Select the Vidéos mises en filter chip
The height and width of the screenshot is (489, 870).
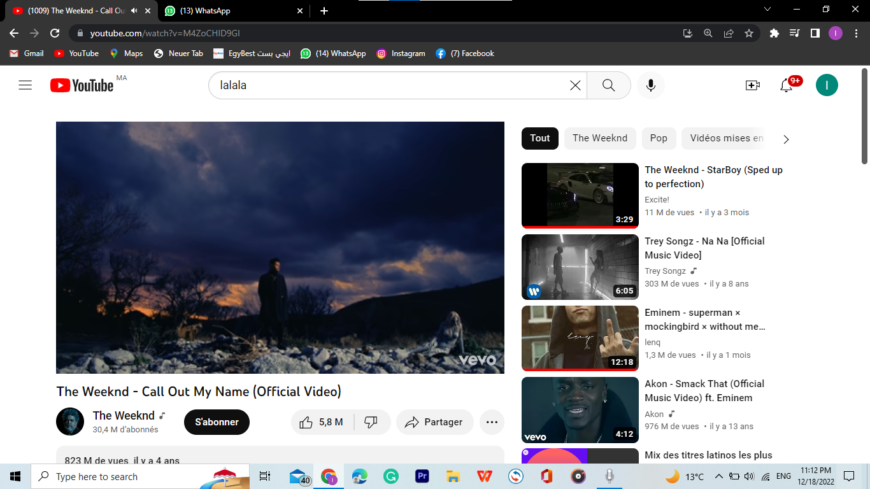point(726,138)
